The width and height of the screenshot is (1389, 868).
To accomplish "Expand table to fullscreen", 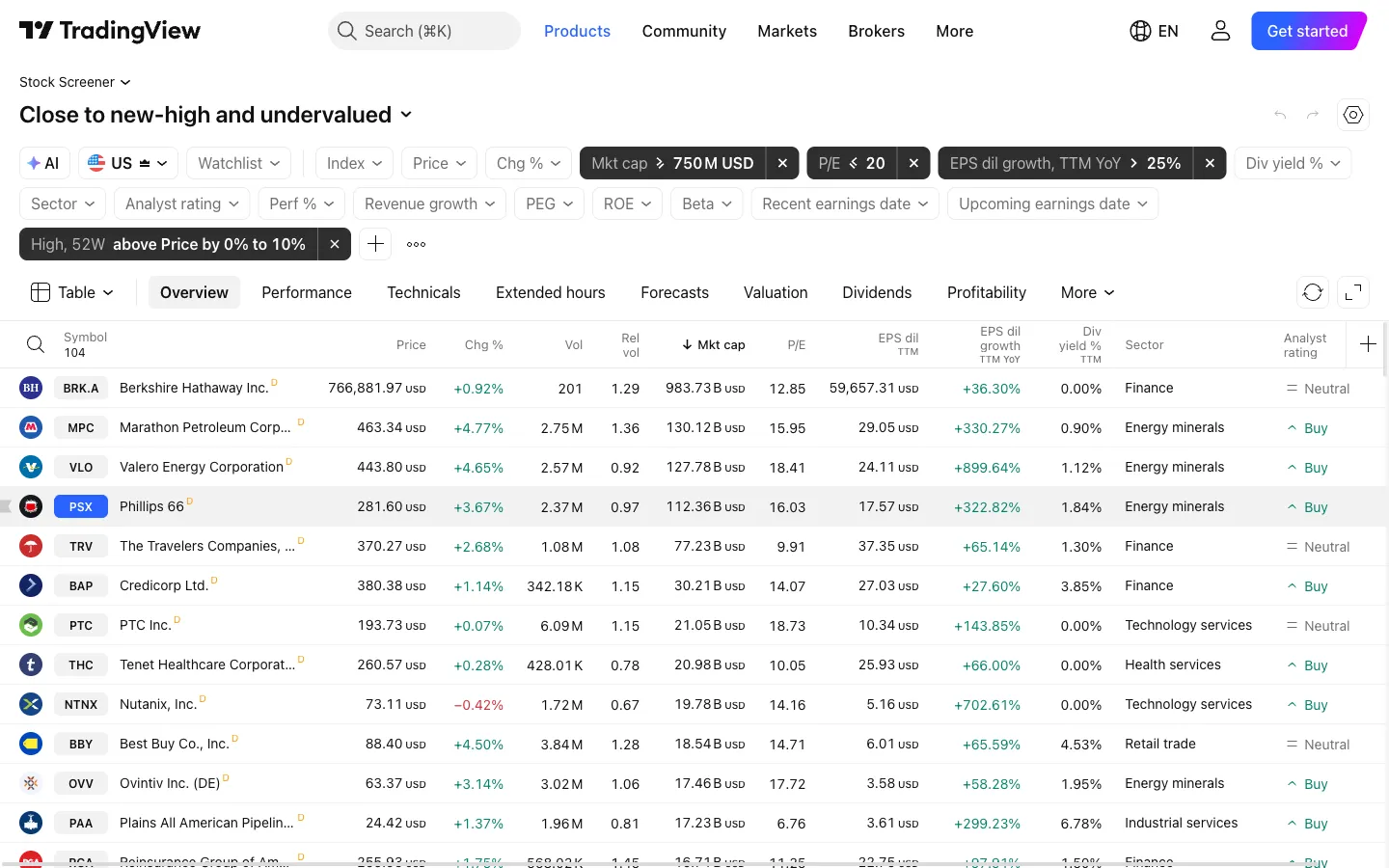I will tap(1353, 292).
